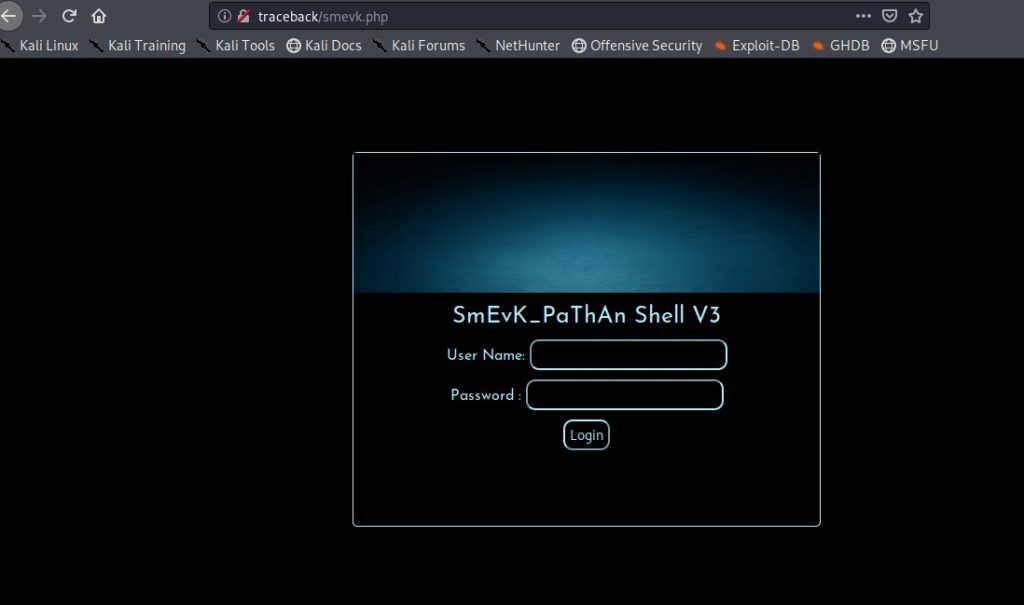The height and width of the screenshot is (605, 1024).
Task: Open the browser home page icon
Action: tap(99, 16)
